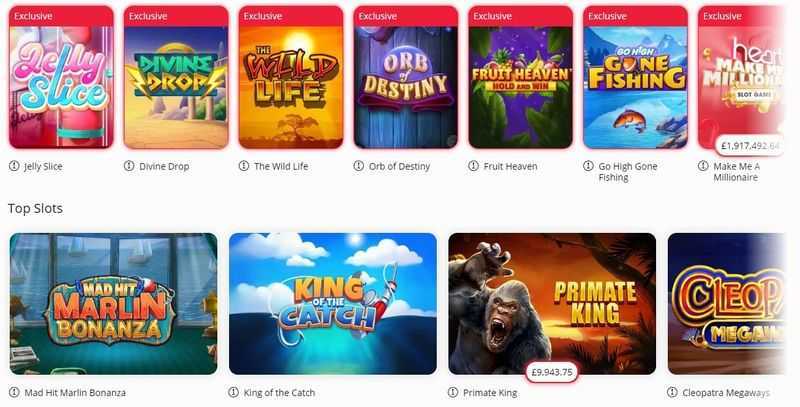Open info icon for Cleopatra Megaways
This screenshot has width=800, height=407.
click(672, 392)
